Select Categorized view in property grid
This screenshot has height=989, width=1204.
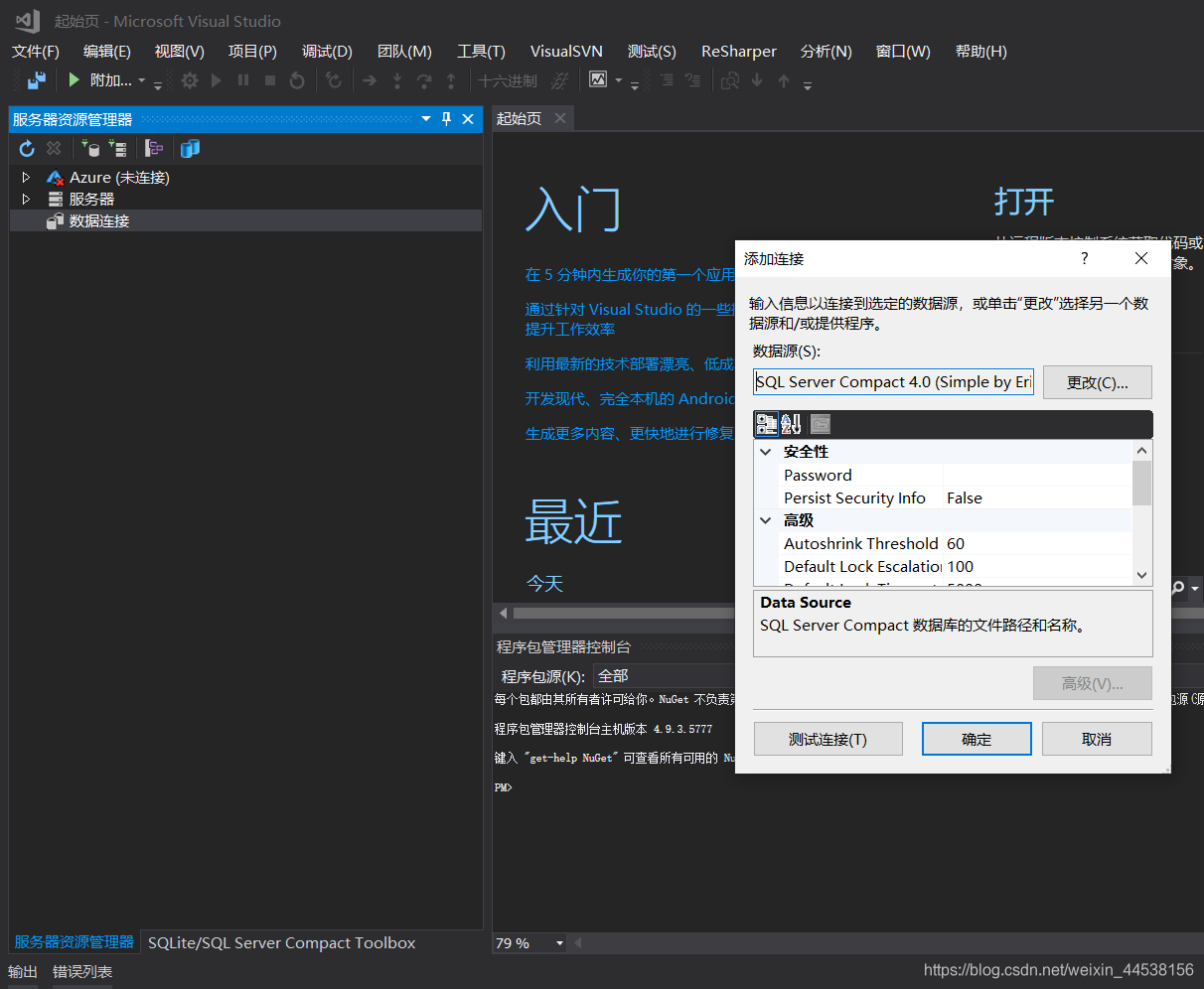pos(766,424)
